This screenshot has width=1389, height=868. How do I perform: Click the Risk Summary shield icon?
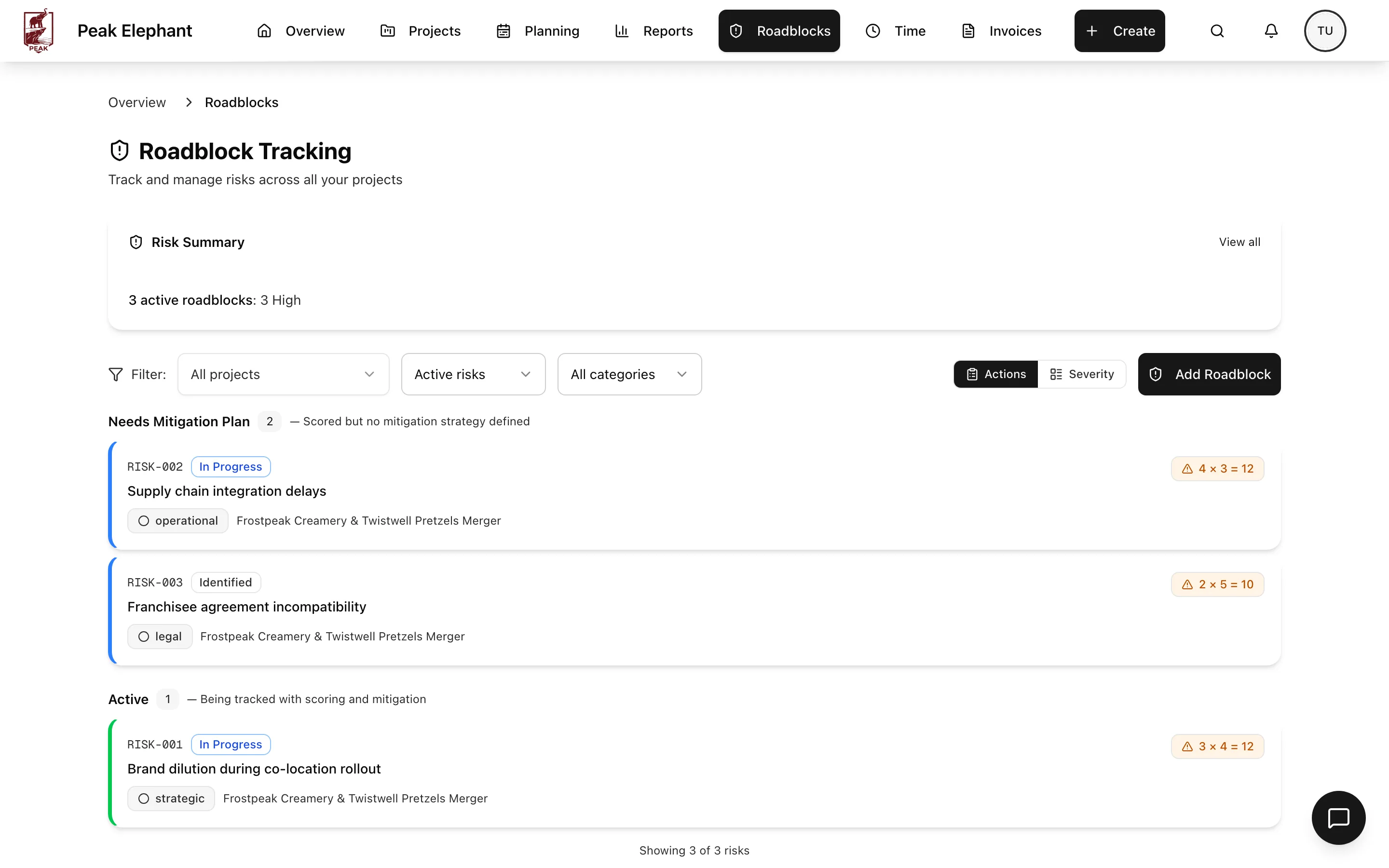pyautogui.click(x=136, y=242)
